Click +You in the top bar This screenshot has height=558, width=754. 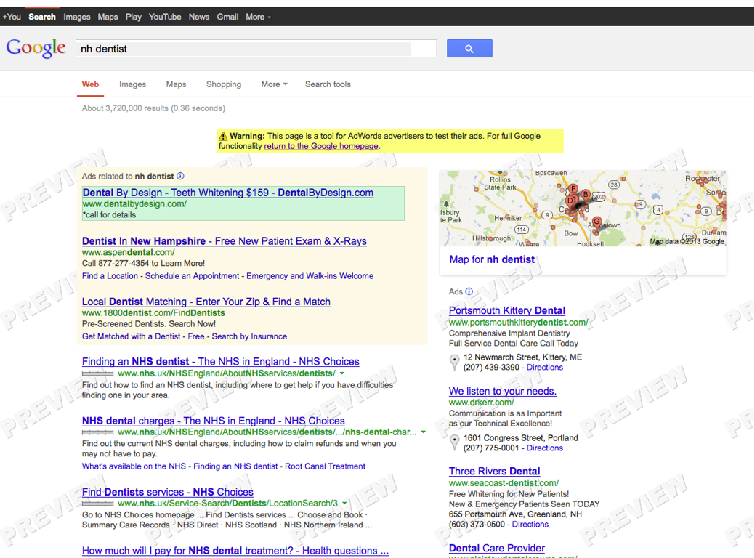pos(12,17)
